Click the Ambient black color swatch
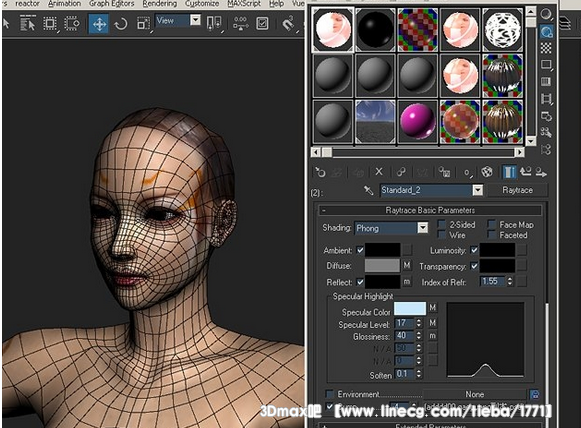 (382, 250)
